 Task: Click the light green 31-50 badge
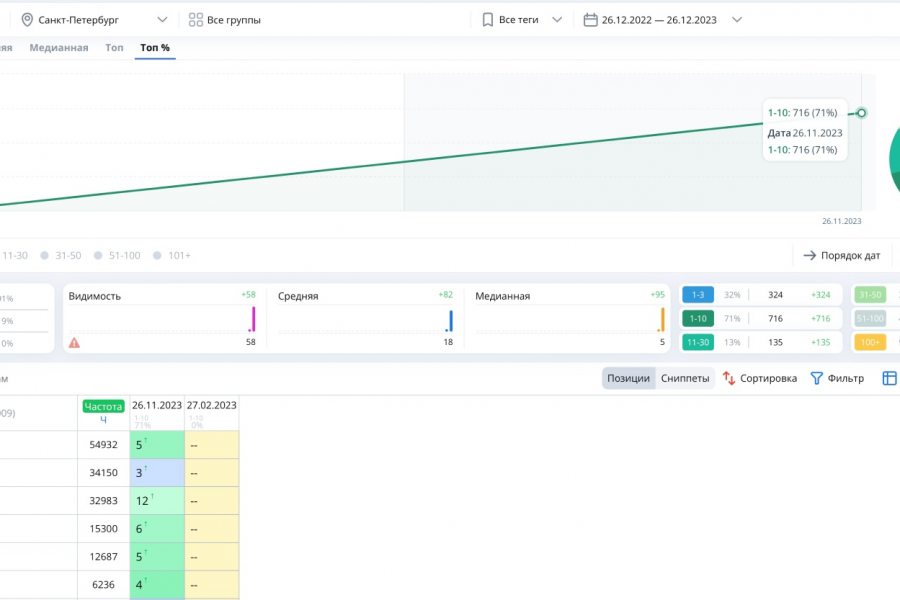[870, 295]
